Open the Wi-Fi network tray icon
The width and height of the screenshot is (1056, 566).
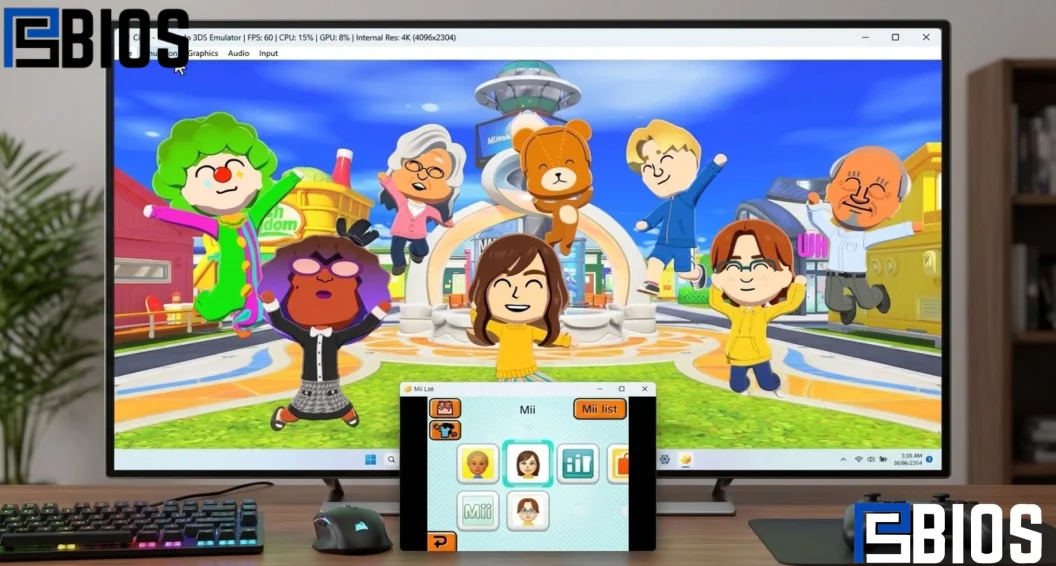[x=859, y=459]
